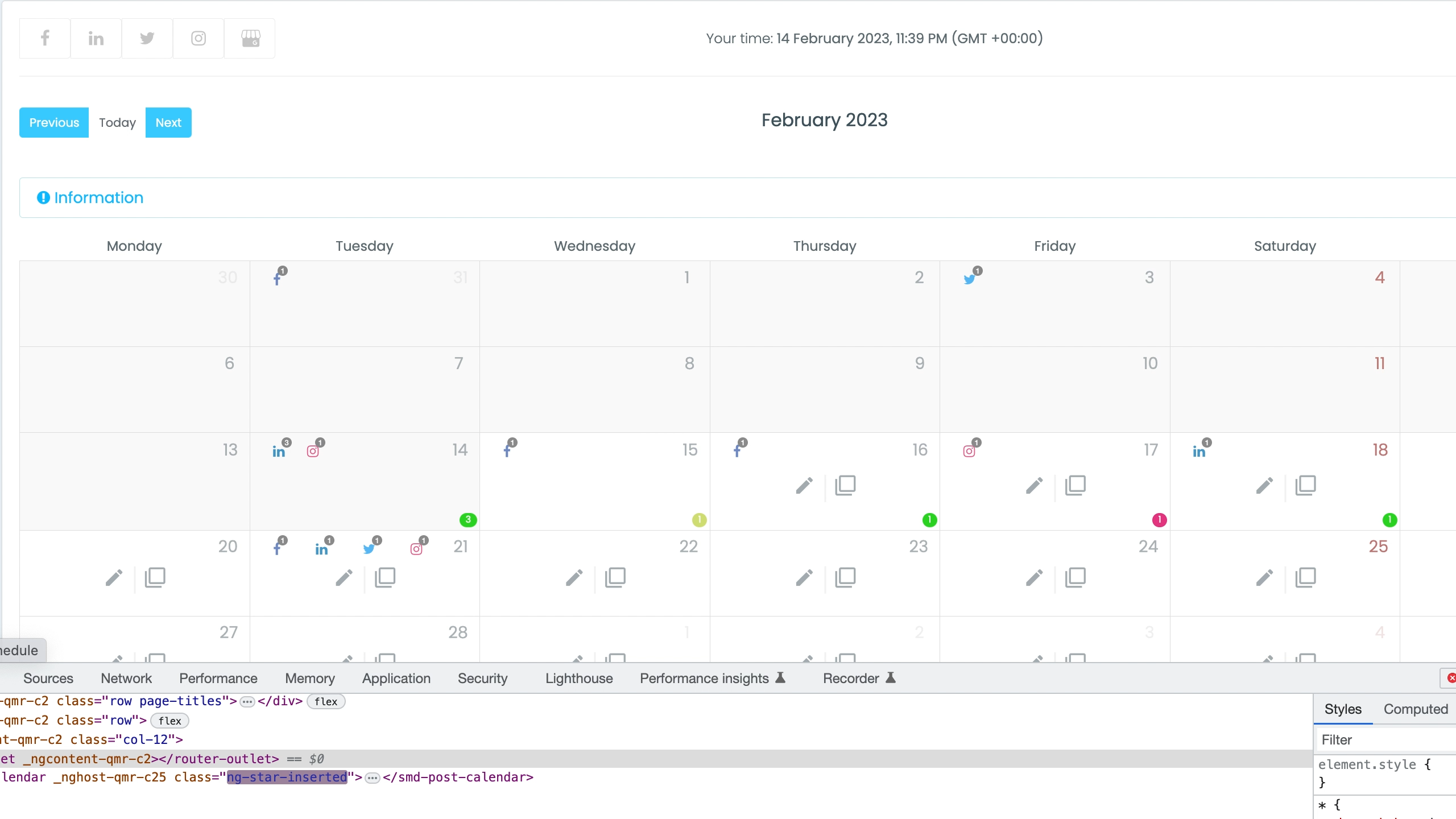
Task: Click the Instagram post icon on Friday 17
Action: (969, 451)
